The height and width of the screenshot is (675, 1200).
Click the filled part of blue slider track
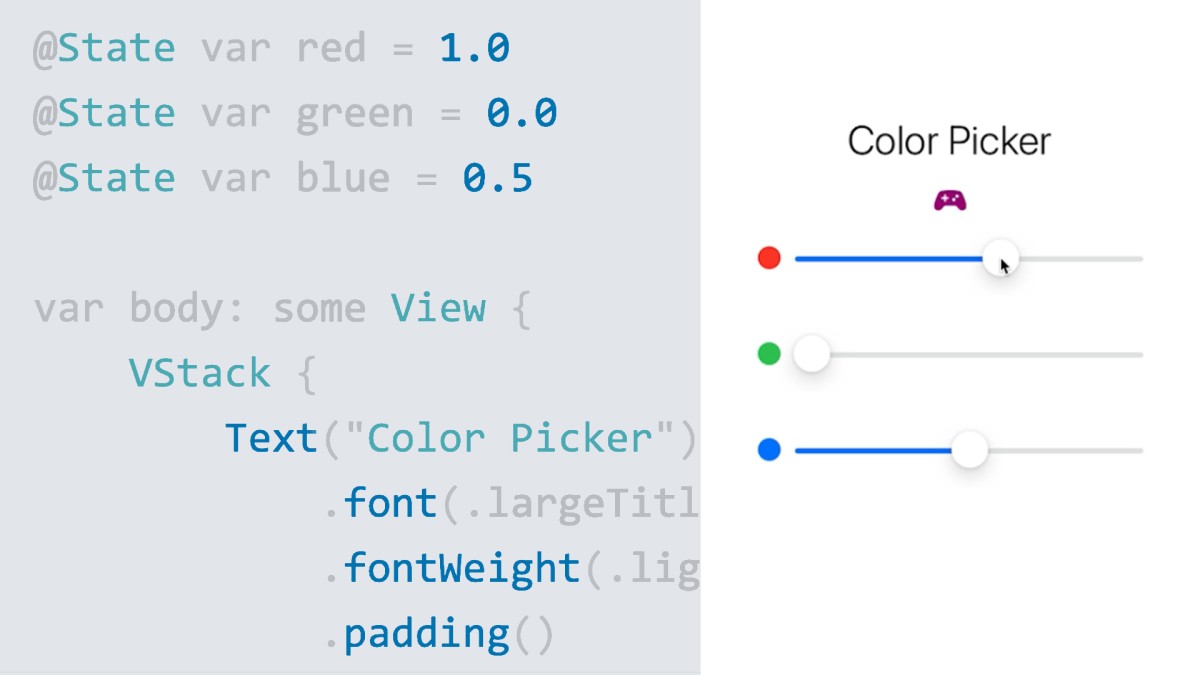[873, 450]
